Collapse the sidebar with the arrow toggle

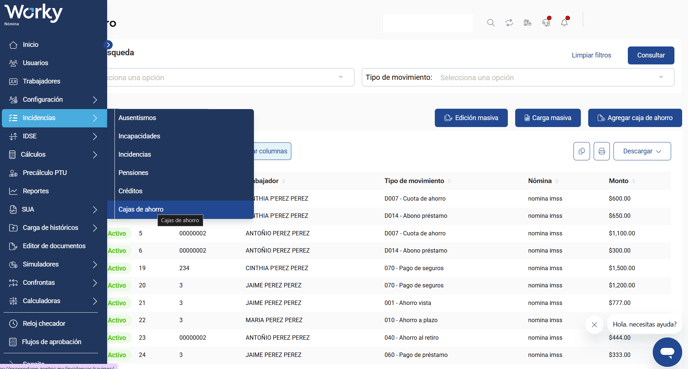coord(108,45)
